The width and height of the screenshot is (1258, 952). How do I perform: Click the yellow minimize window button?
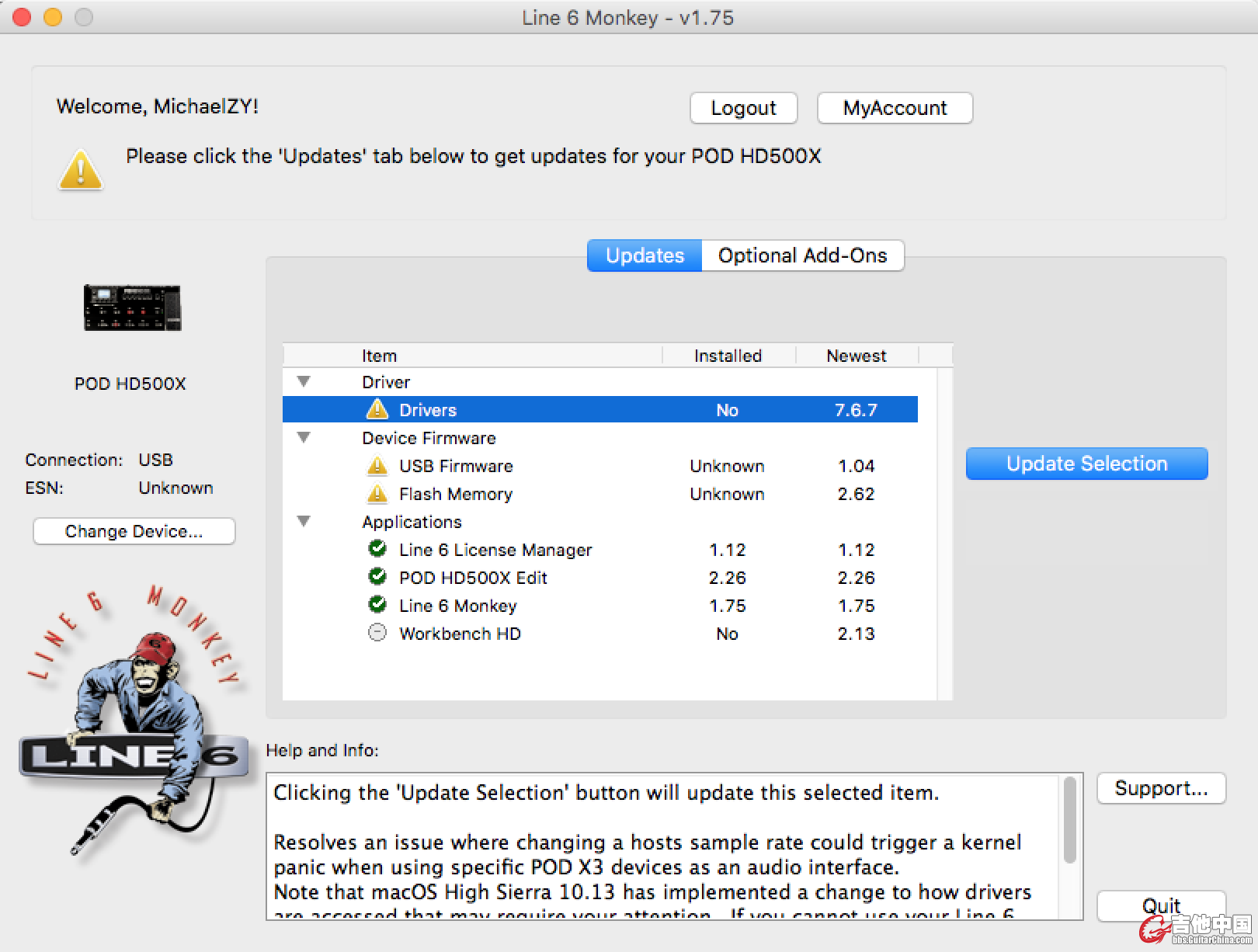coord(53,17)
